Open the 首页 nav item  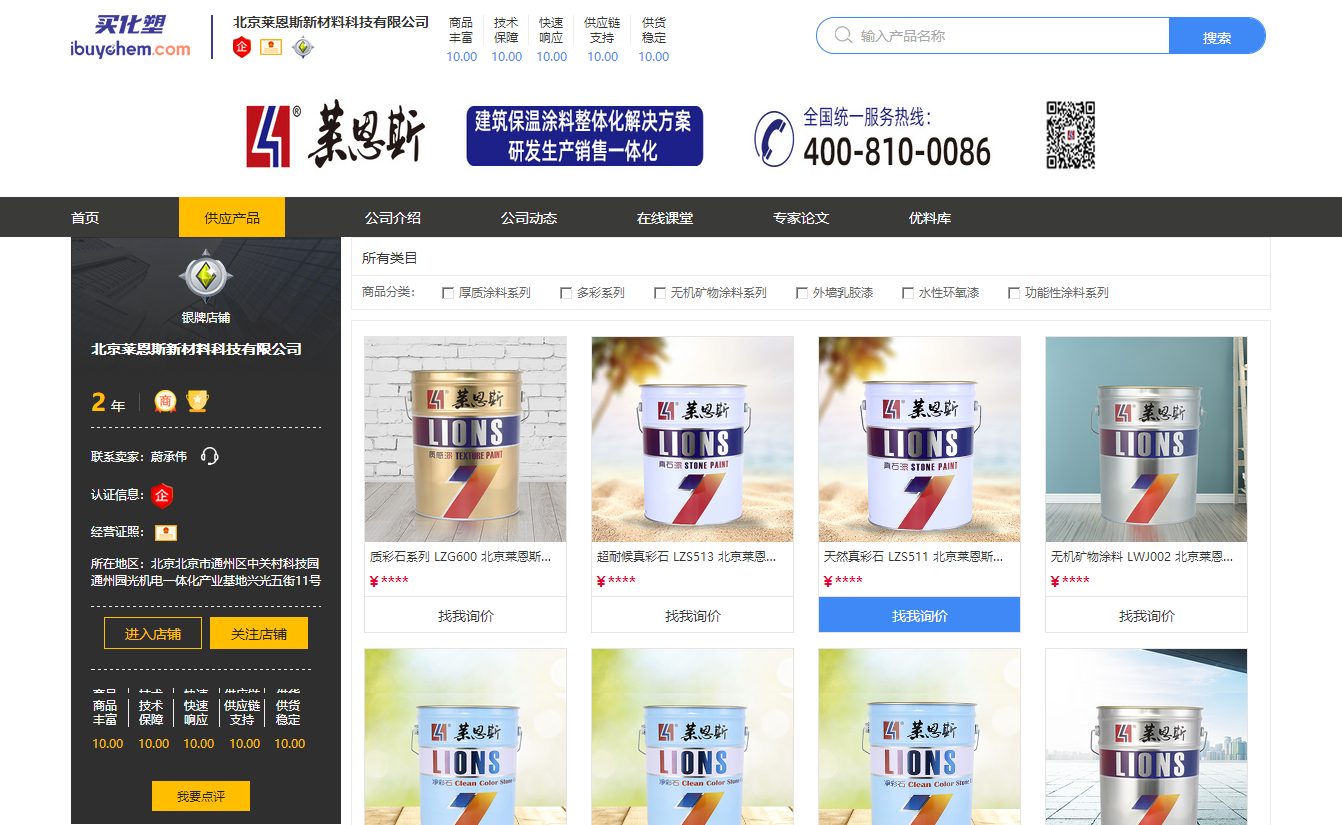(85, 218)
